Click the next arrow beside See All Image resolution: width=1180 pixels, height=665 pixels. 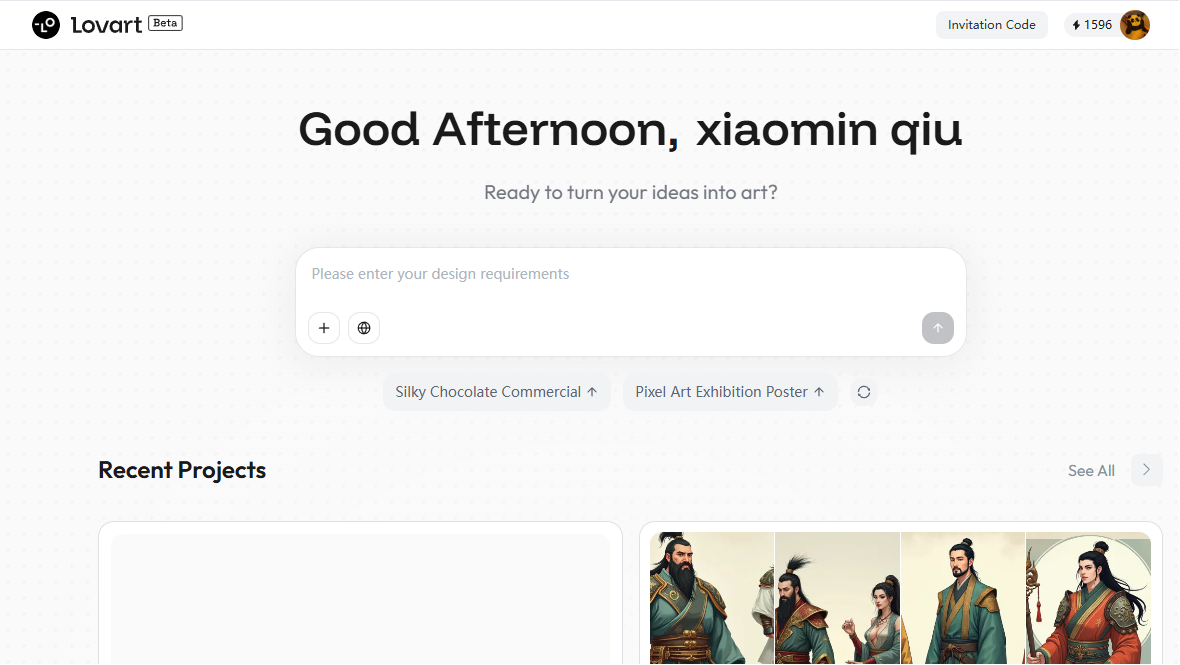coord(1146,470)
